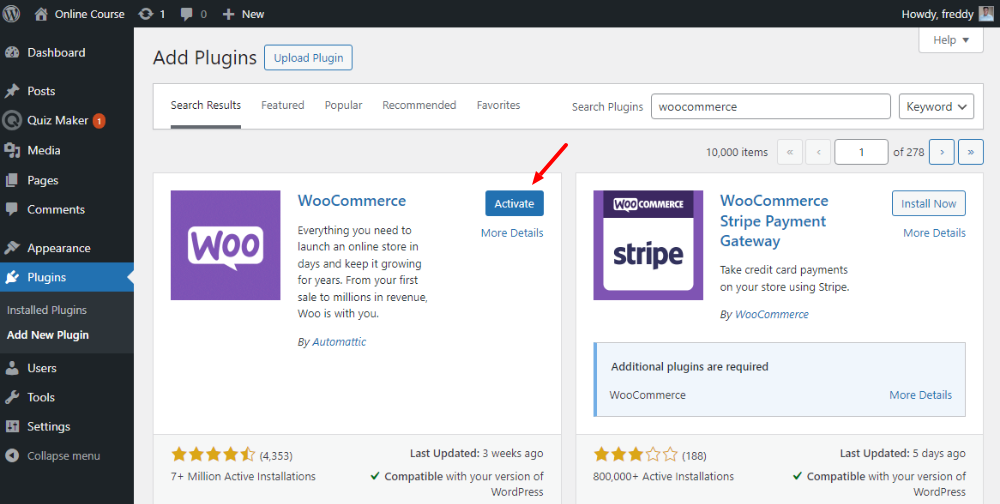Click the Appearance paintbrush icon
This screenshot has height=504, width=1000.
pos(12,248)
